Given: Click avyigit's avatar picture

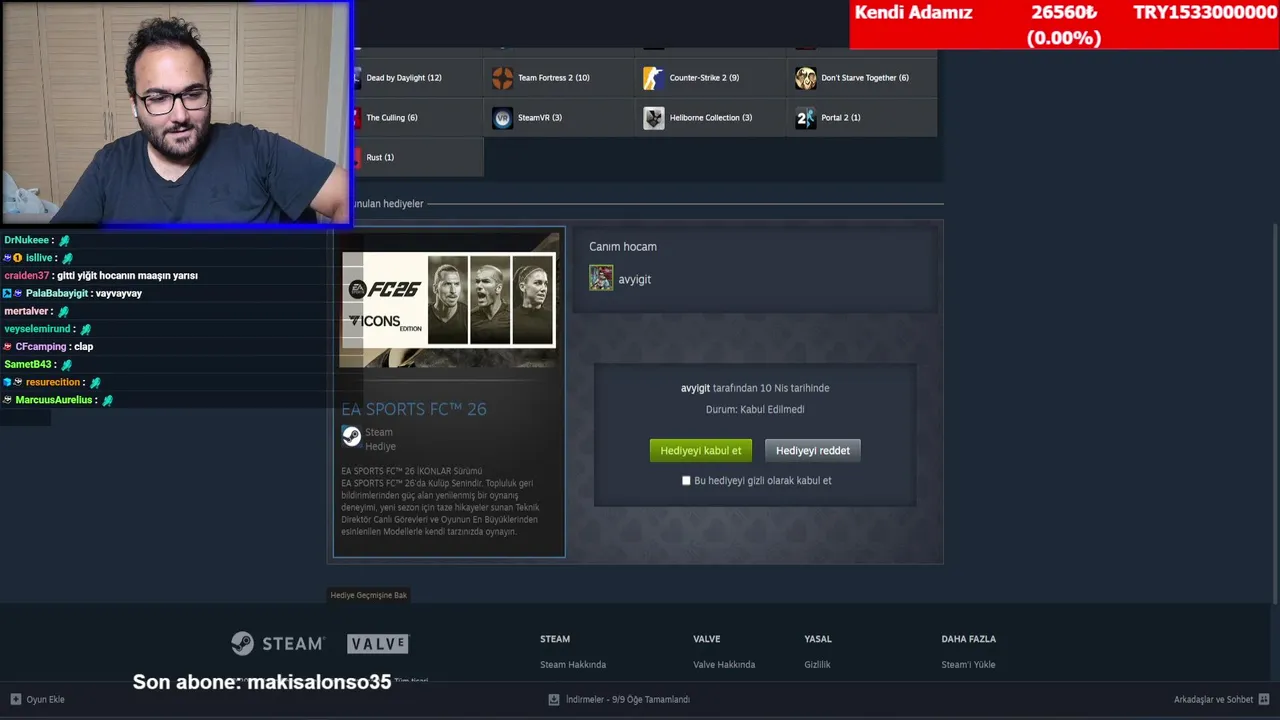Looking at the screenshot, I should (601, 278).
